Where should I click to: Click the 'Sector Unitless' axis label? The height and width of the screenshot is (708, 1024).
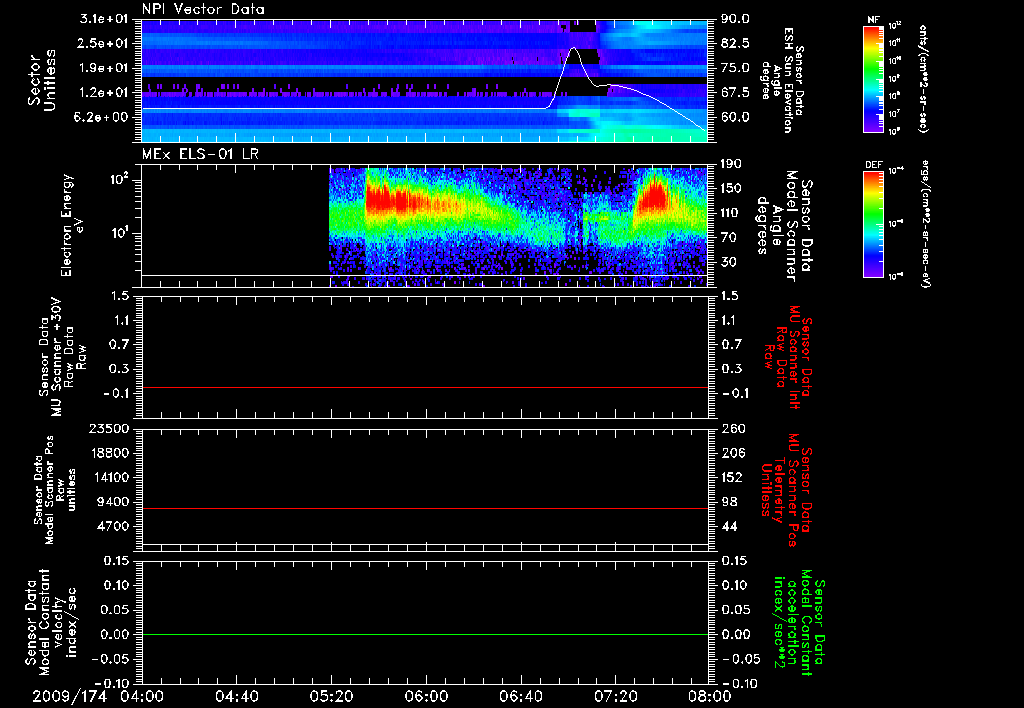pos(42,80)
